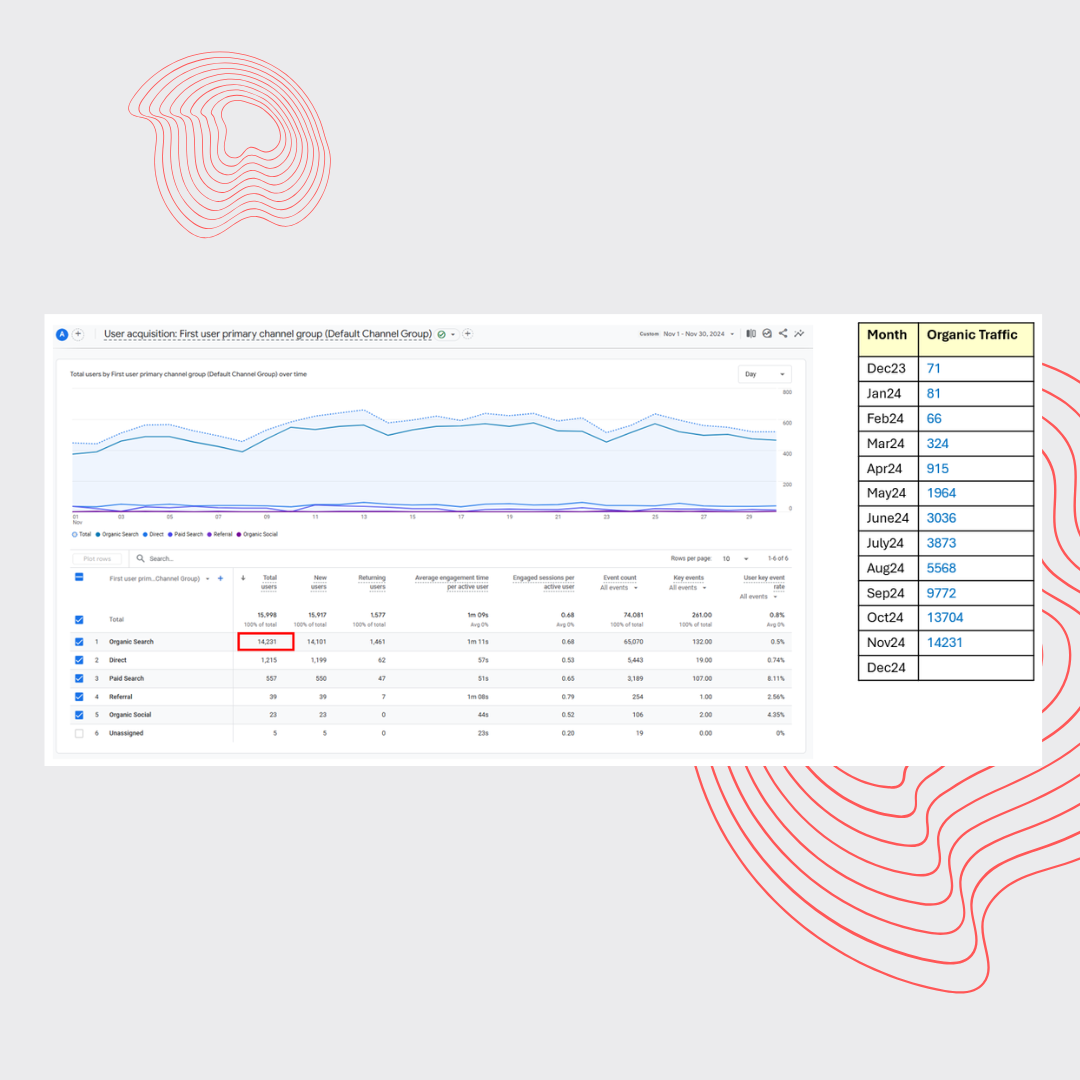Screen dimensions: 1080x1080
Task: Sort by the Returning users column header
Action: 371,582
